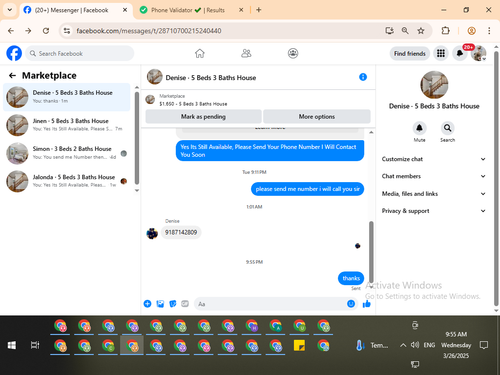Open Simon 3 Beds 2 Baths chat
500x375 pixels.
(x=67, y=153)
